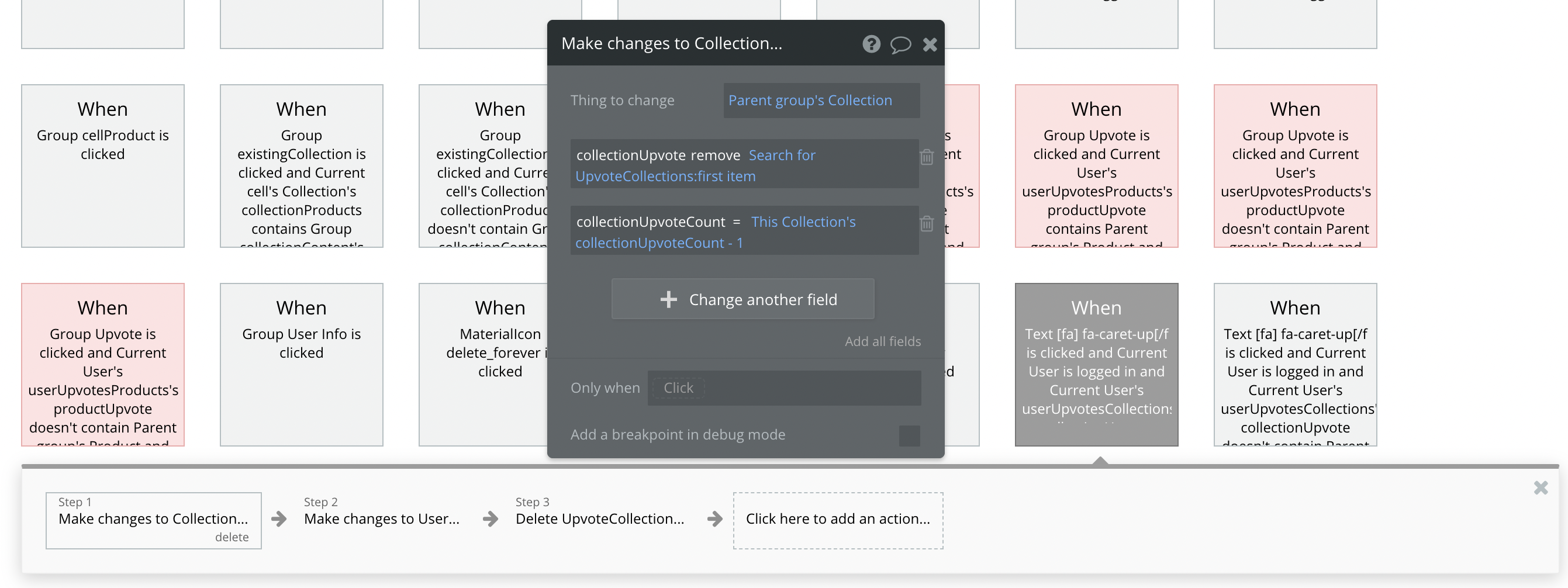The height and width of the screenshot is (588, 1568).
Task: Close the workflow steps panel
Action: click(1541, 487)
